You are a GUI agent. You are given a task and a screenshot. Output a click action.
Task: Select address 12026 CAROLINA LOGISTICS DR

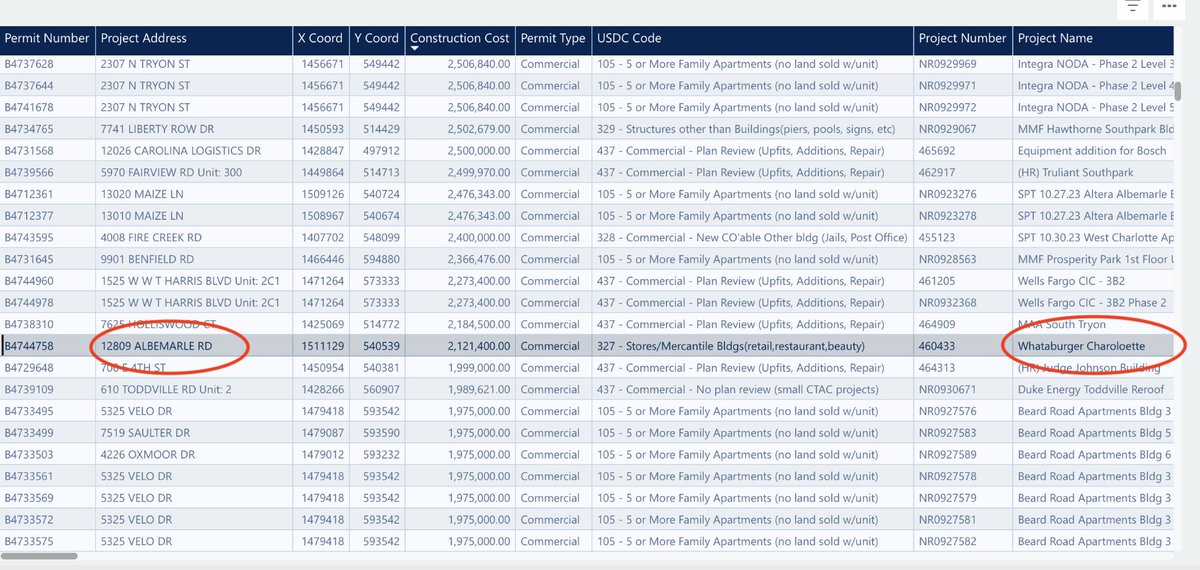[x=181, y=151]
